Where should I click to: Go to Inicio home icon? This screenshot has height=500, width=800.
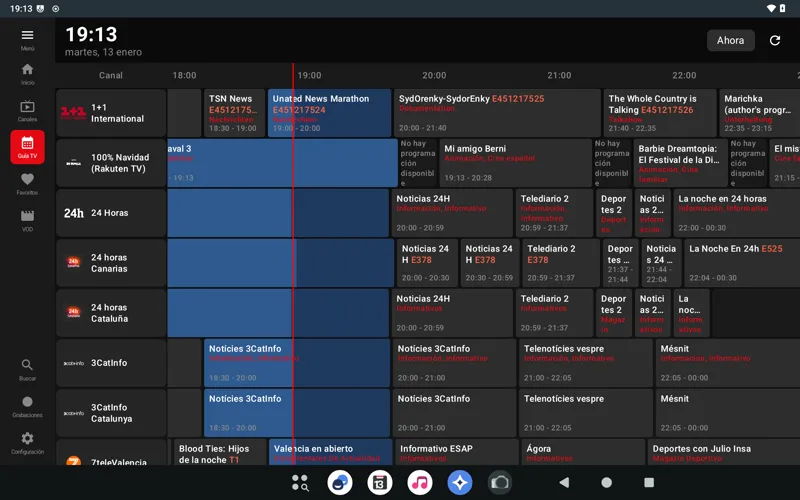[27, 73]
